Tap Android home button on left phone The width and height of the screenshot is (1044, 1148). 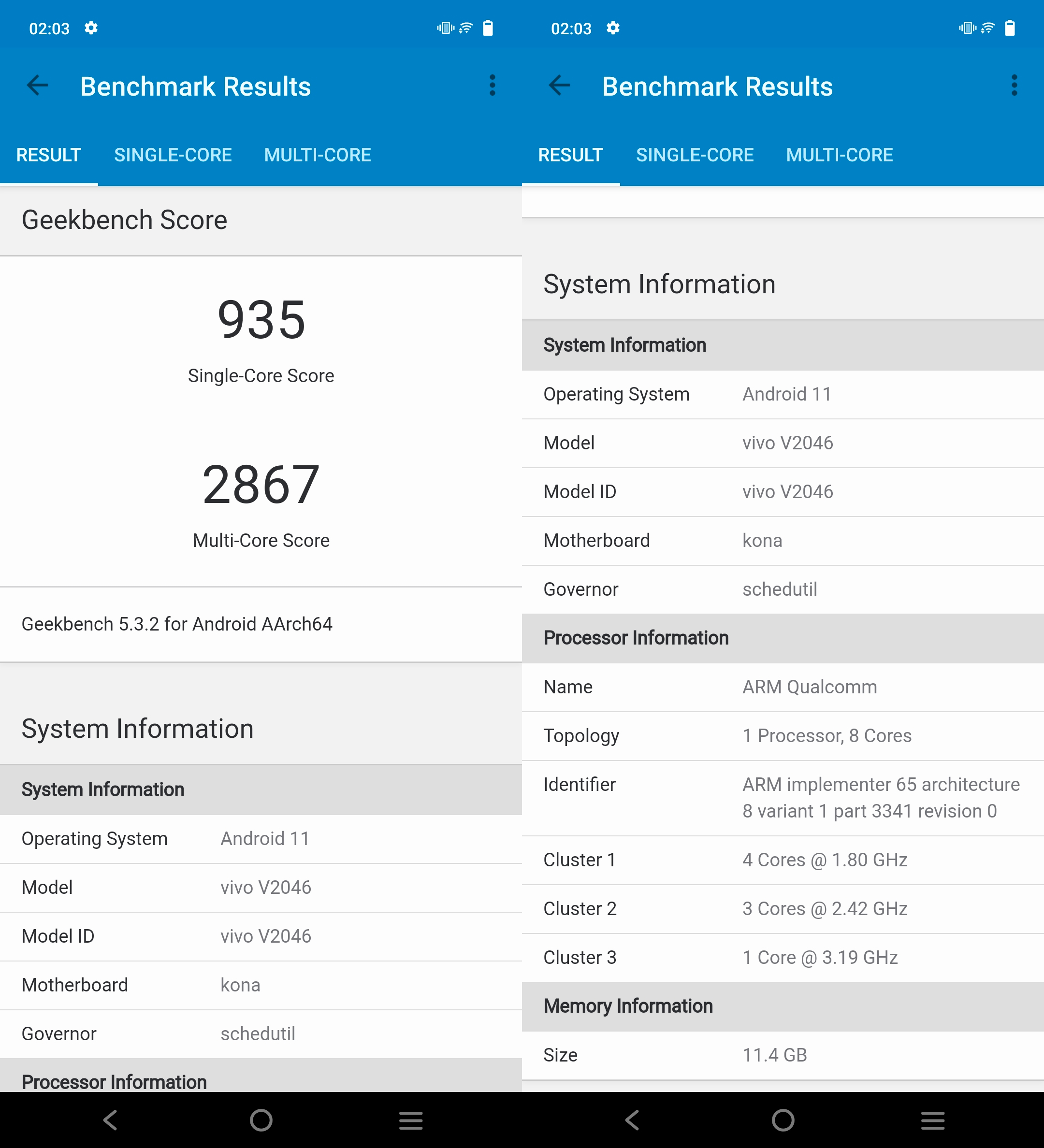click(261, 1119)
